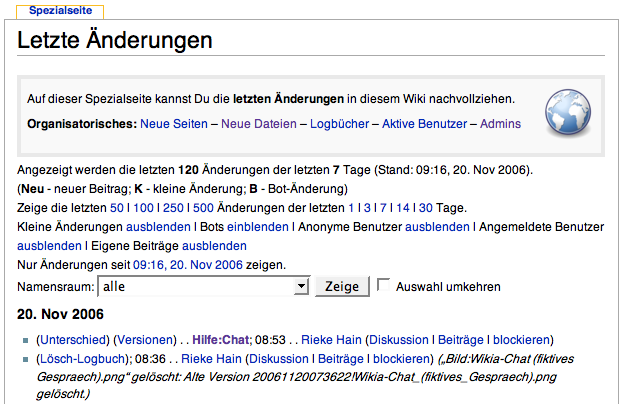Open Unterschied for Hilfe:Chat entry
This screenshot has width=624, height=404.
tap(73, 340)
